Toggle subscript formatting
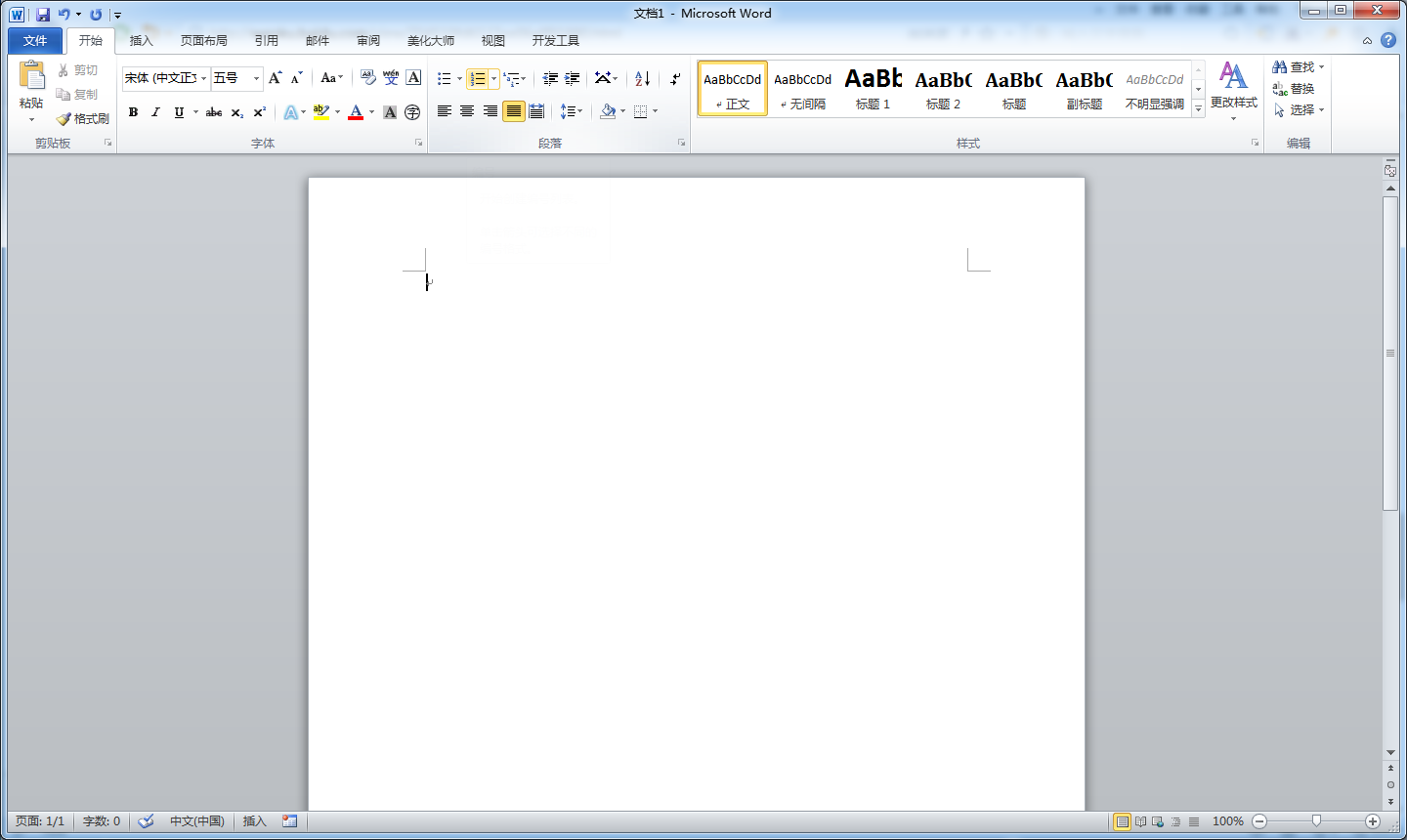The height and width of the screenshot is (840, 1407). (x=237, y=112)
